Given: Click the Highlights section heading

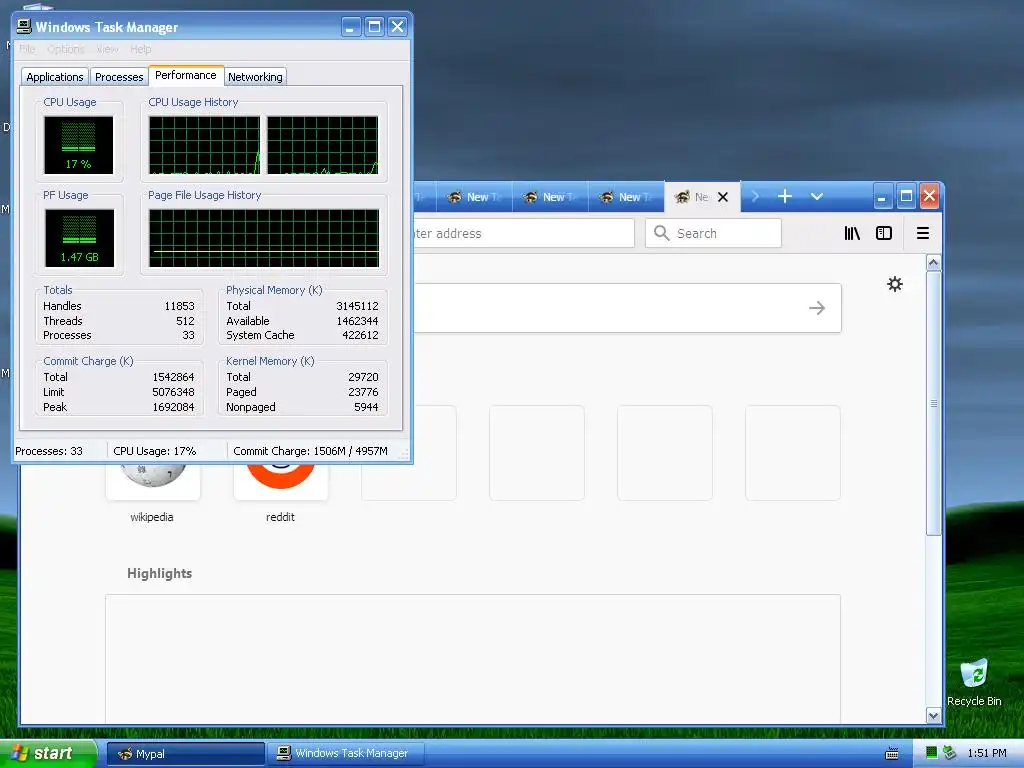Looking at the screenshot, I should (159, 573).
